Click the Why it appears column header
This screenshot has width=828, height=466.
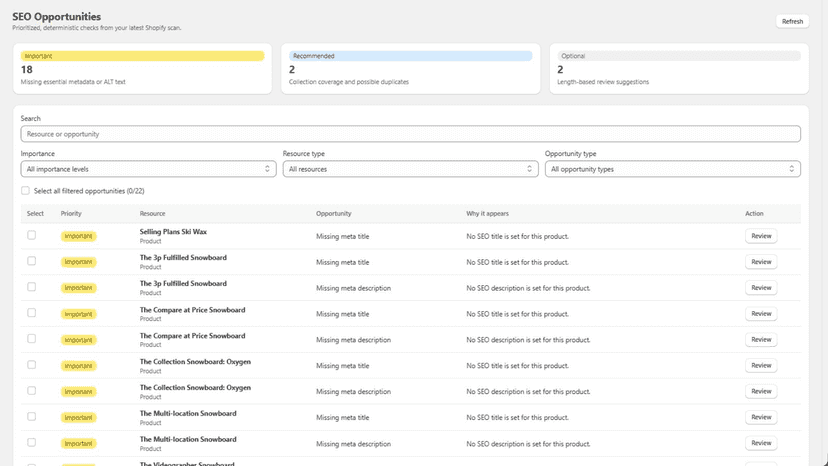[487, 213]
